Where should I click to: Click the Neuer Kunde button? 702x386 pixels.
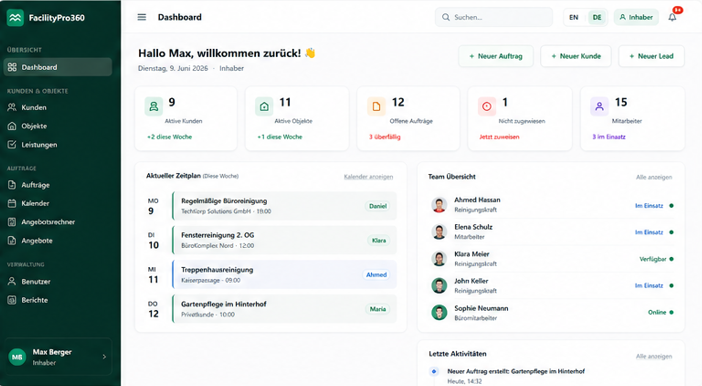point(576,56)
